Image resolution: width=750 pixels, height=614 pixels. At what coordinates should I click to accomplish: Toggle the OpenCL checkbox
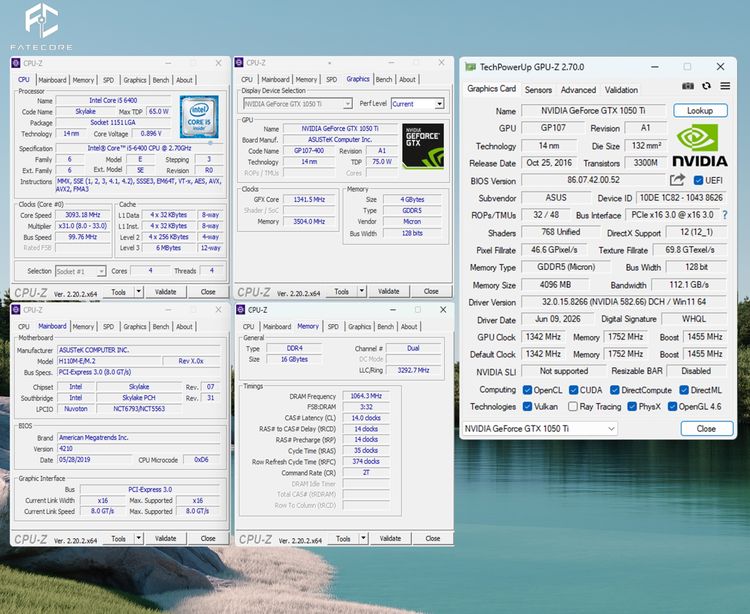[527, 390]
